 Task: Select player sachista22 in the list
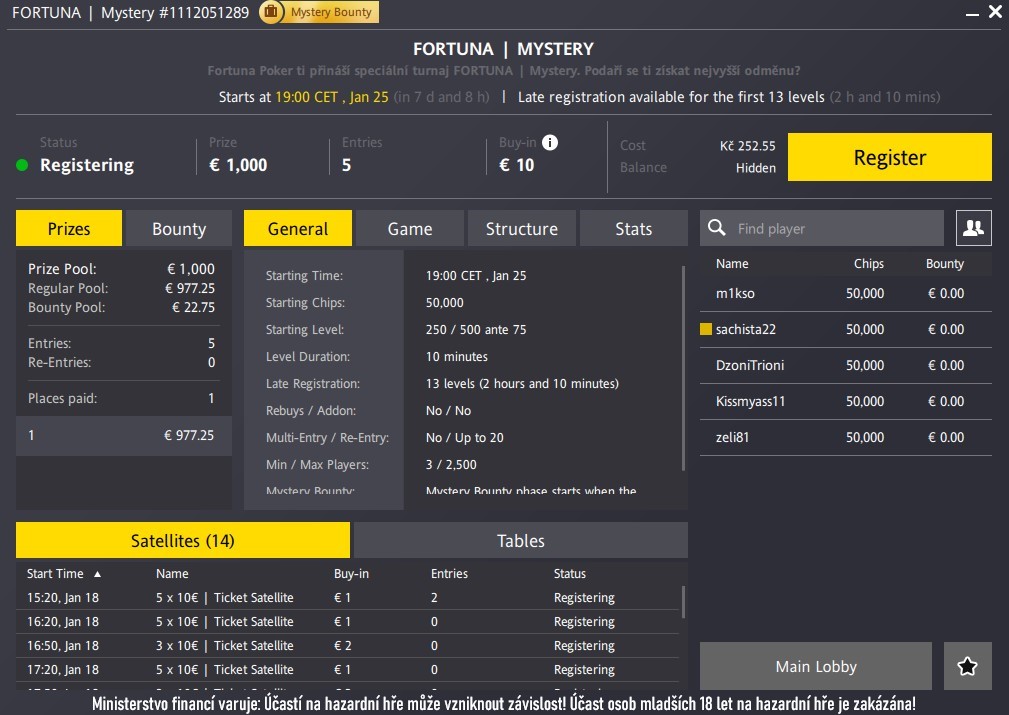click(x=846, y=330)
